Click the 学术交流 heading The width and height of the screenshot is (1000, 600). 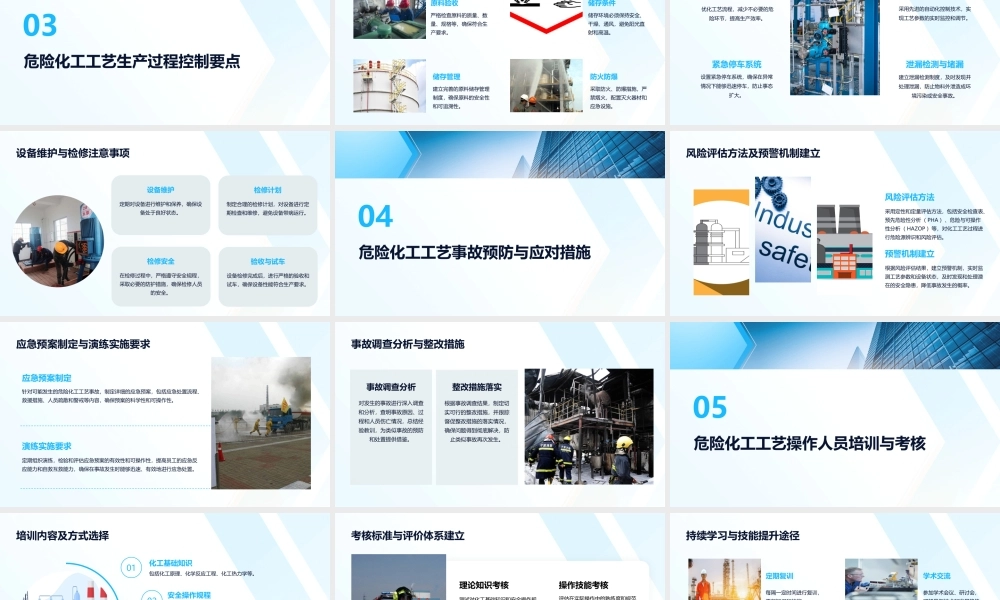pos(936,576)
